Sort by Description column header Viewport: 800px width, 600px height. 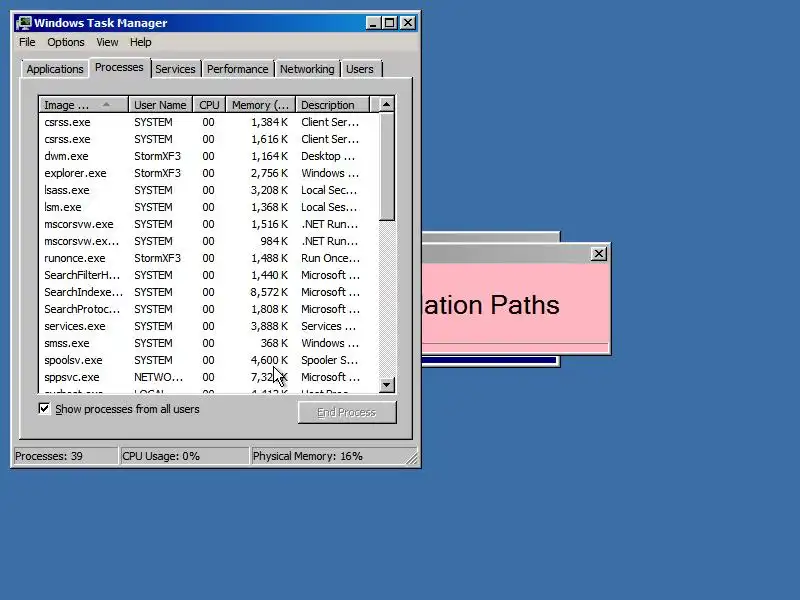[332, 105]
